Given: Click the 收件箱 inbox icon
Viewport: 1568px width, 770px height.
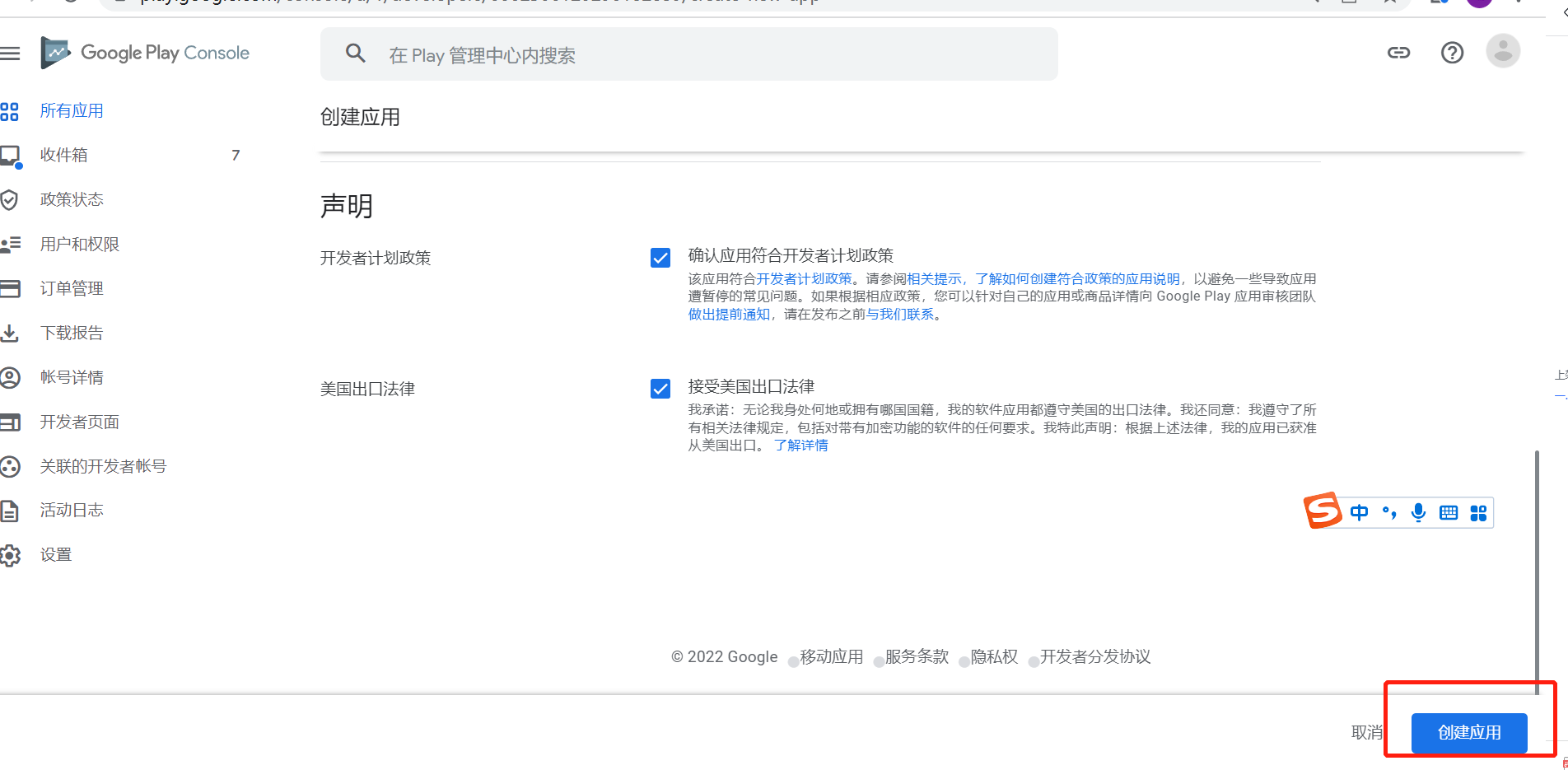Looking at the screenshot, I should click(x=10, y=156).
